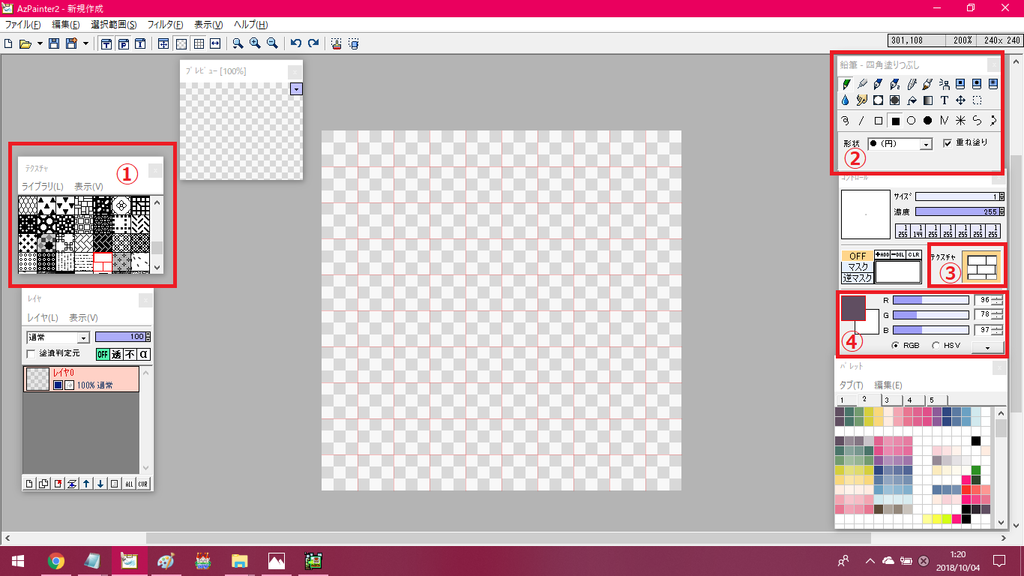
Task: Select the Text tool marked T
Action: point(944,101)
